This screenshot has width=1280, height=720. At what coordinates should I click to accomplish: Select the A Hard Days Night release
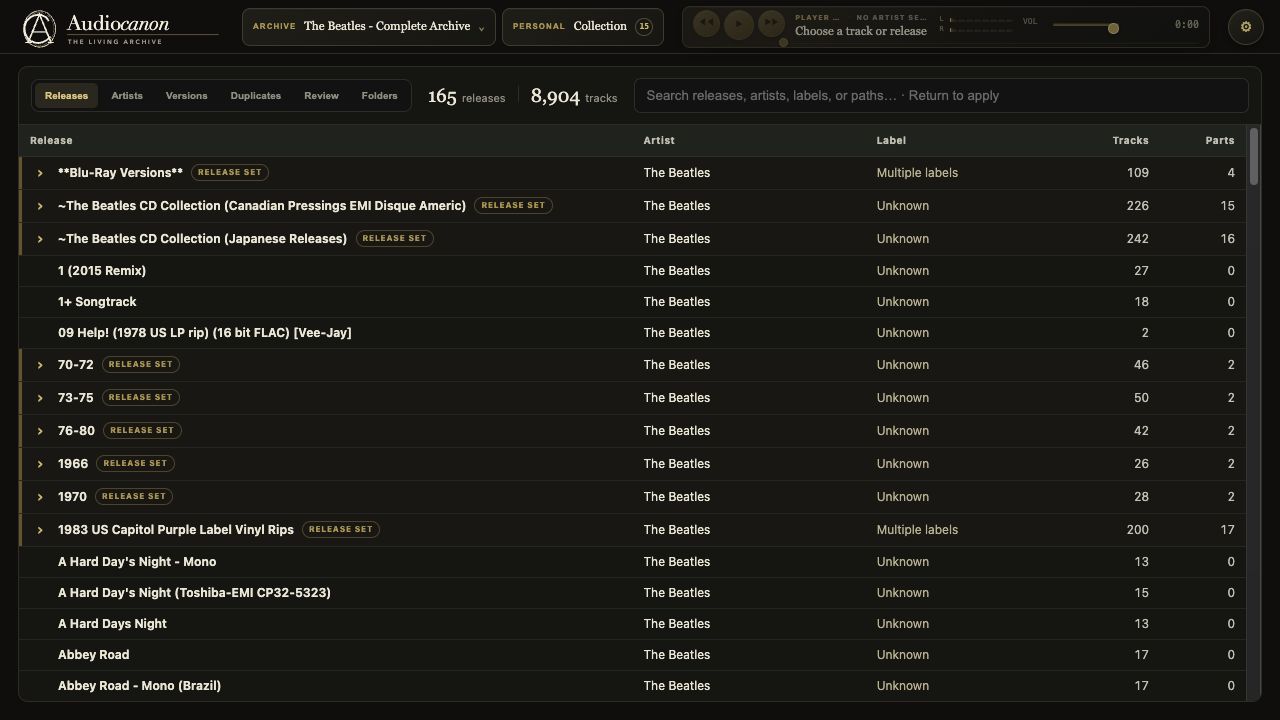[632, 624]
